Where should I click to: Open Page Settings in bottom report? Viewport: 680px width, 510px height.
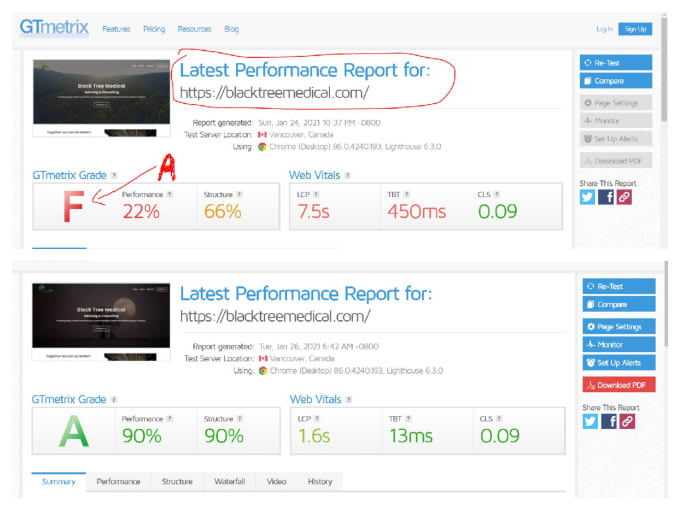click(619, 327)
